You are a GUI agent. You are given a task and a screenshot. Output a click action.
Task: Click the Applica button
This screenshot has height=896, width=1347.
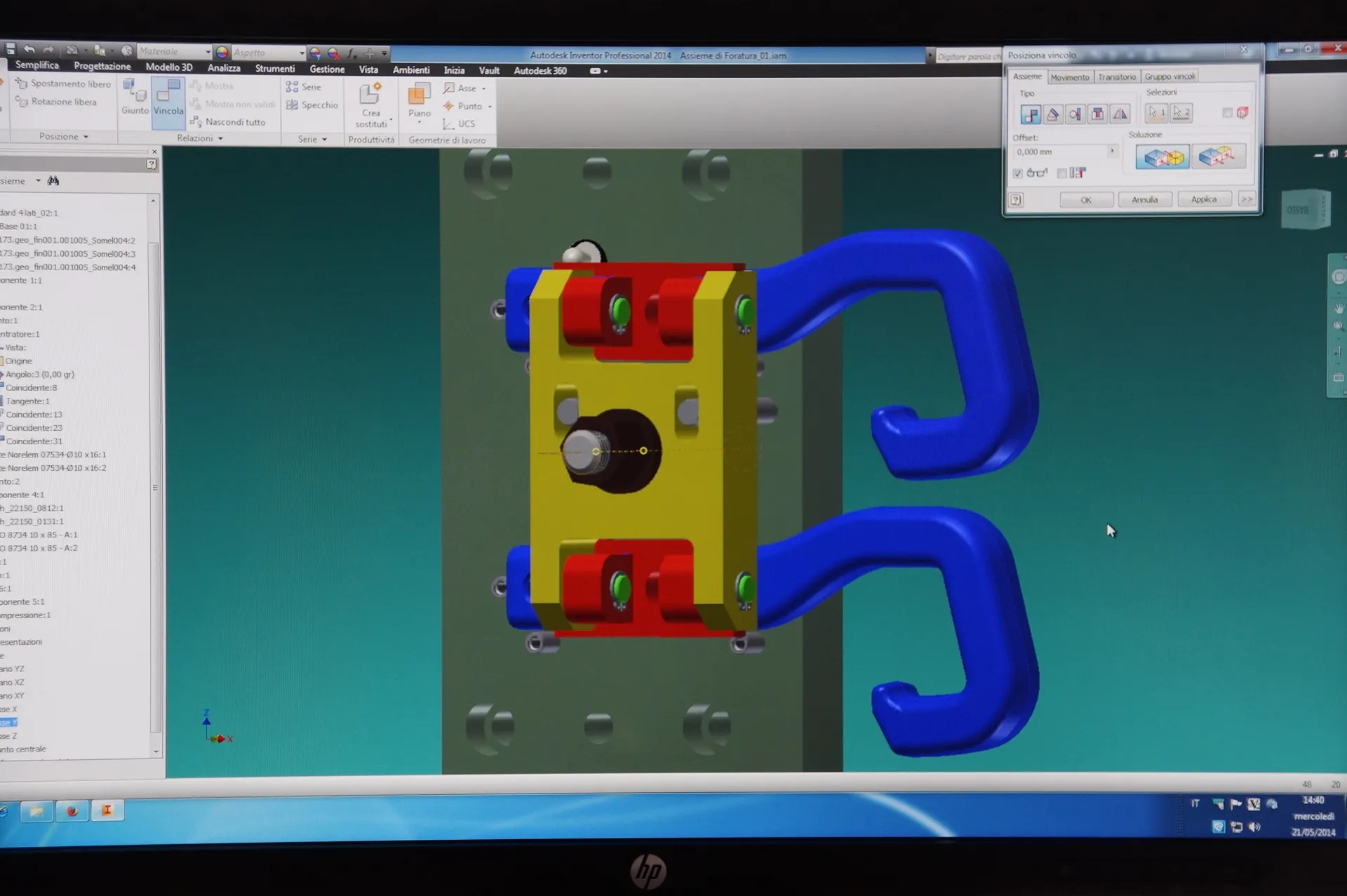click(1204, 199)
